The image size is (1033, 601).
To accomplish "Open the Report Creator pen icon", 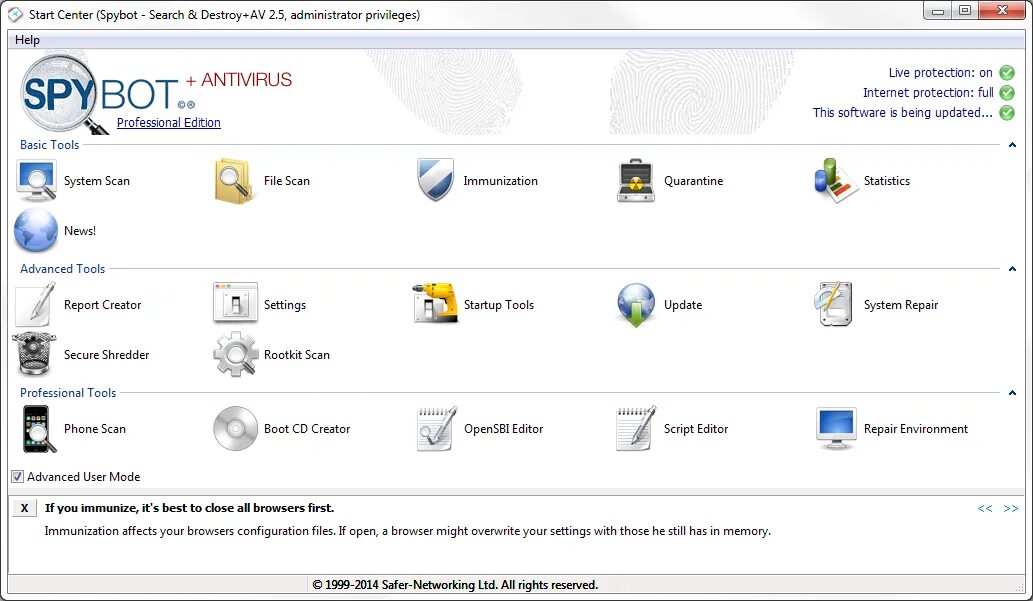I will click(x=36, y=304).
